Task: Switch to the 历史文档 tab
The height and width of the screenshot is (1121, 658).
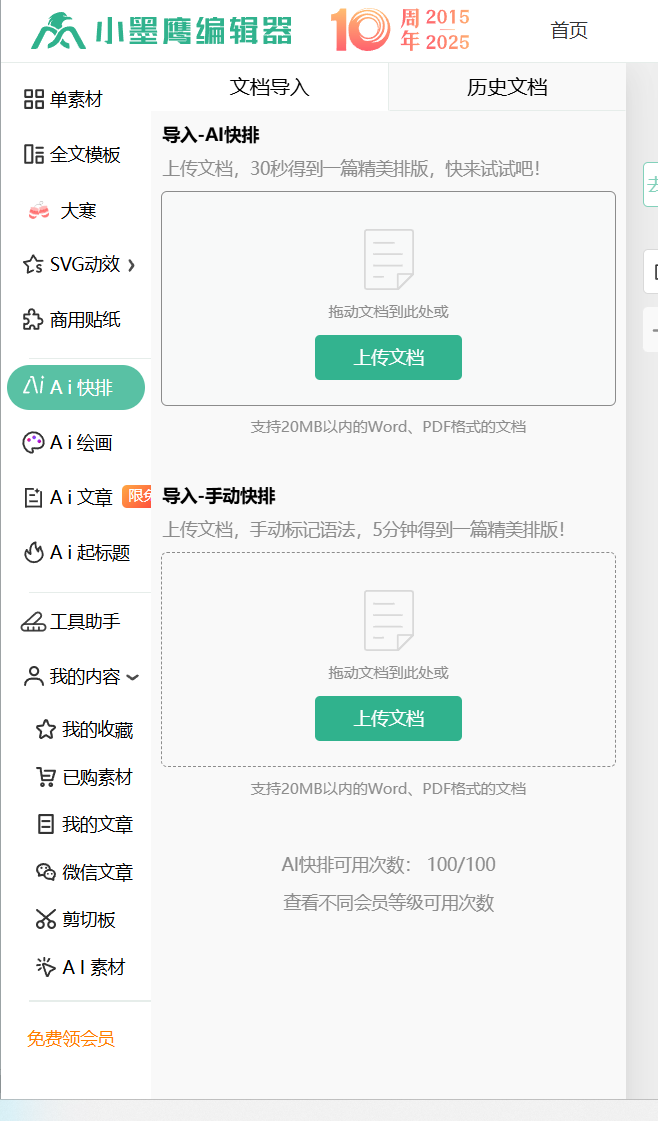Action: pos(507,87)
